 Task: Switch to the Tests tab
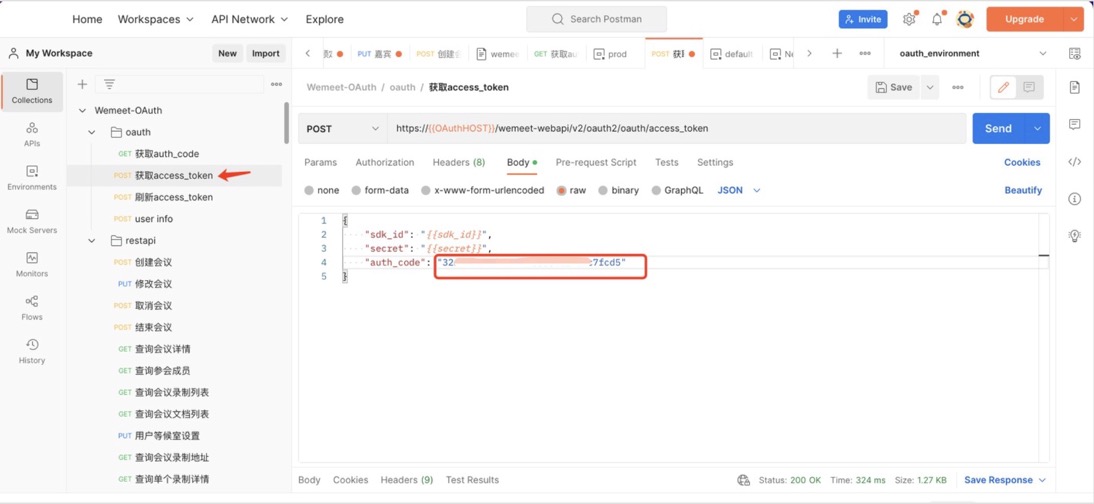(x=666, y=163)
